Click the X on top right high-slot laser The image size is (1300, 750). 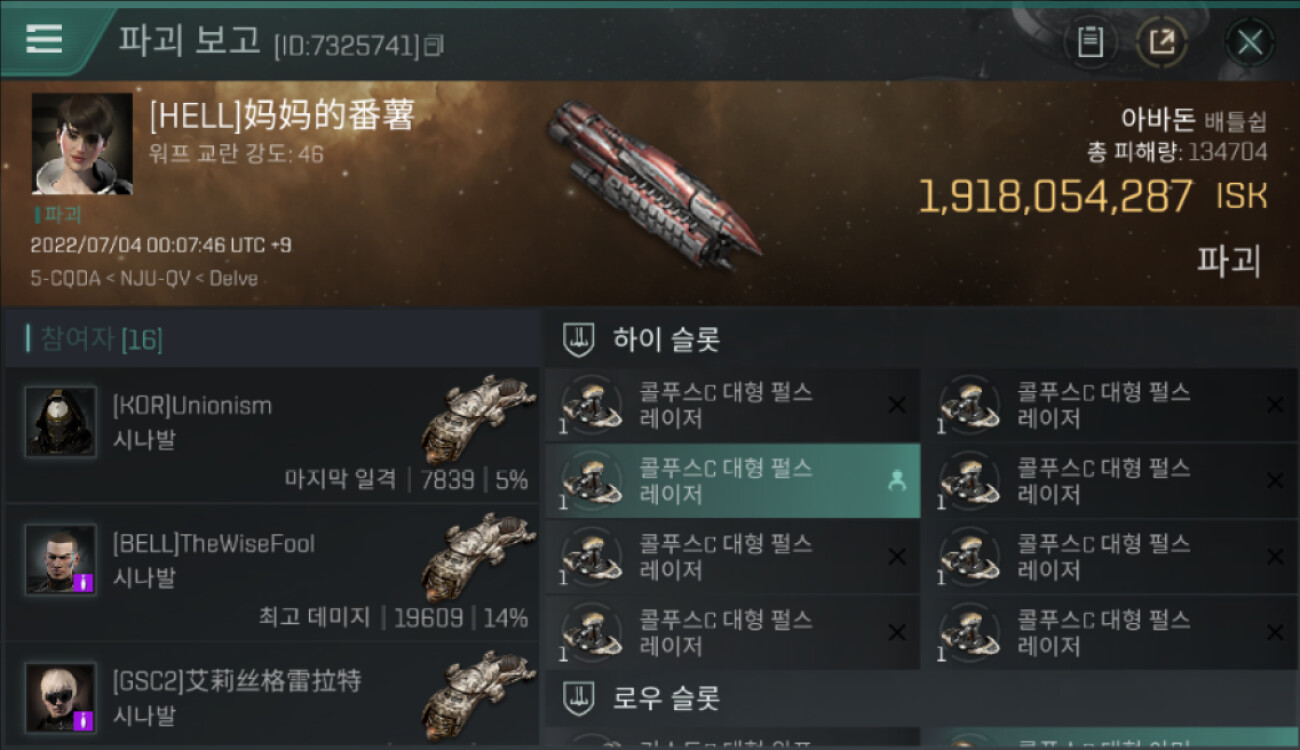(1275, 405)
